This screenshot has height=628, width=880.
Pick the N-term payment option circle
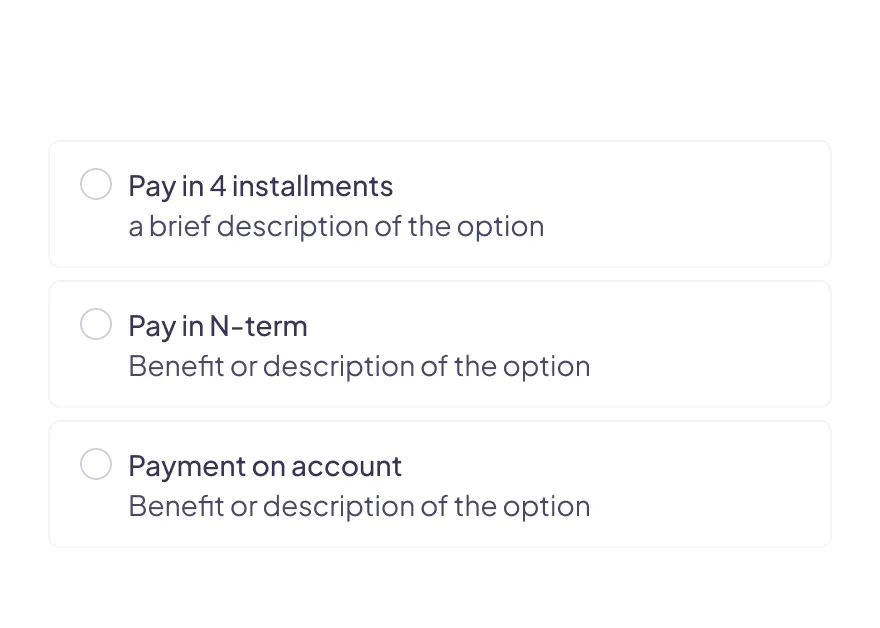(96, 324)
